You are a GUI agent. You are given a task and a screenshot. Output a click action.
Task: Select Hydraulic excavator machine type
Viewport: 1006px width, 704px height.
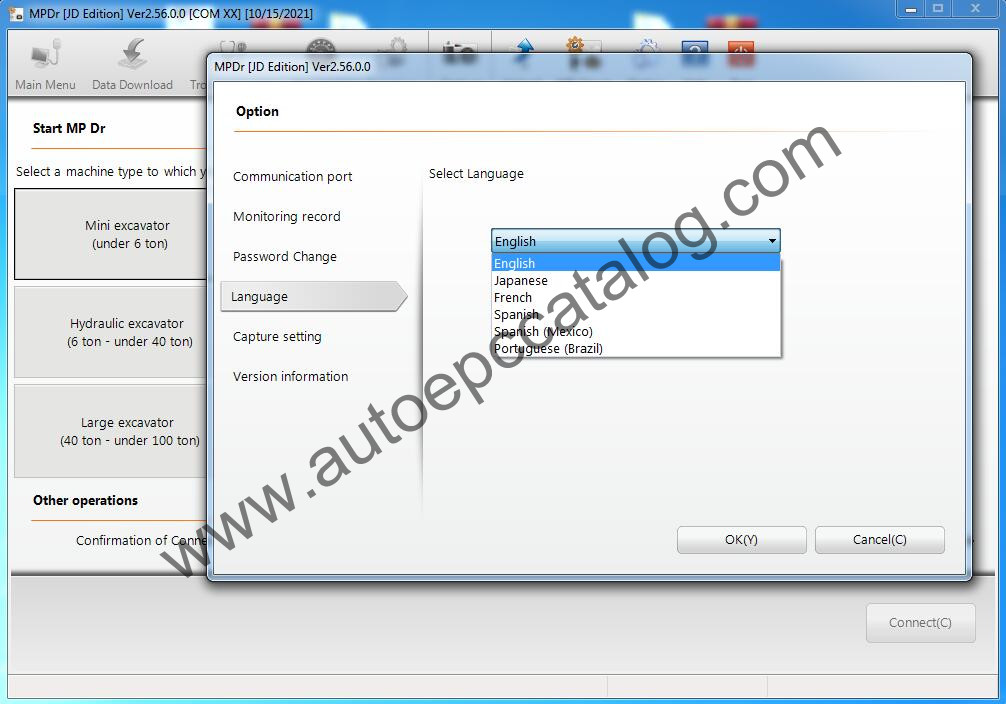coord(110,332)
